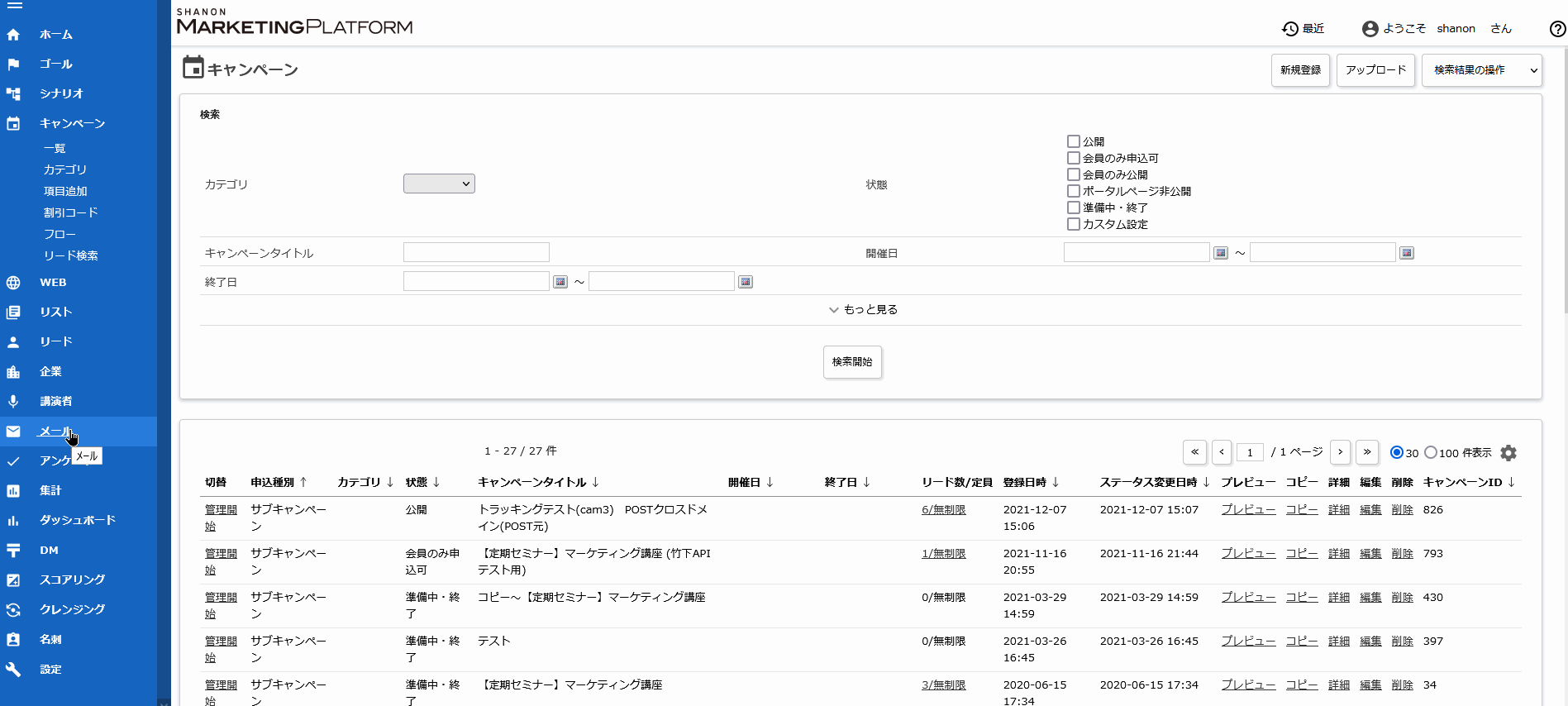Image resolution: width=1568 pixels, height=706 pixels.
Task: Click the flag icon for ゴール
Action: pos(13,64)
